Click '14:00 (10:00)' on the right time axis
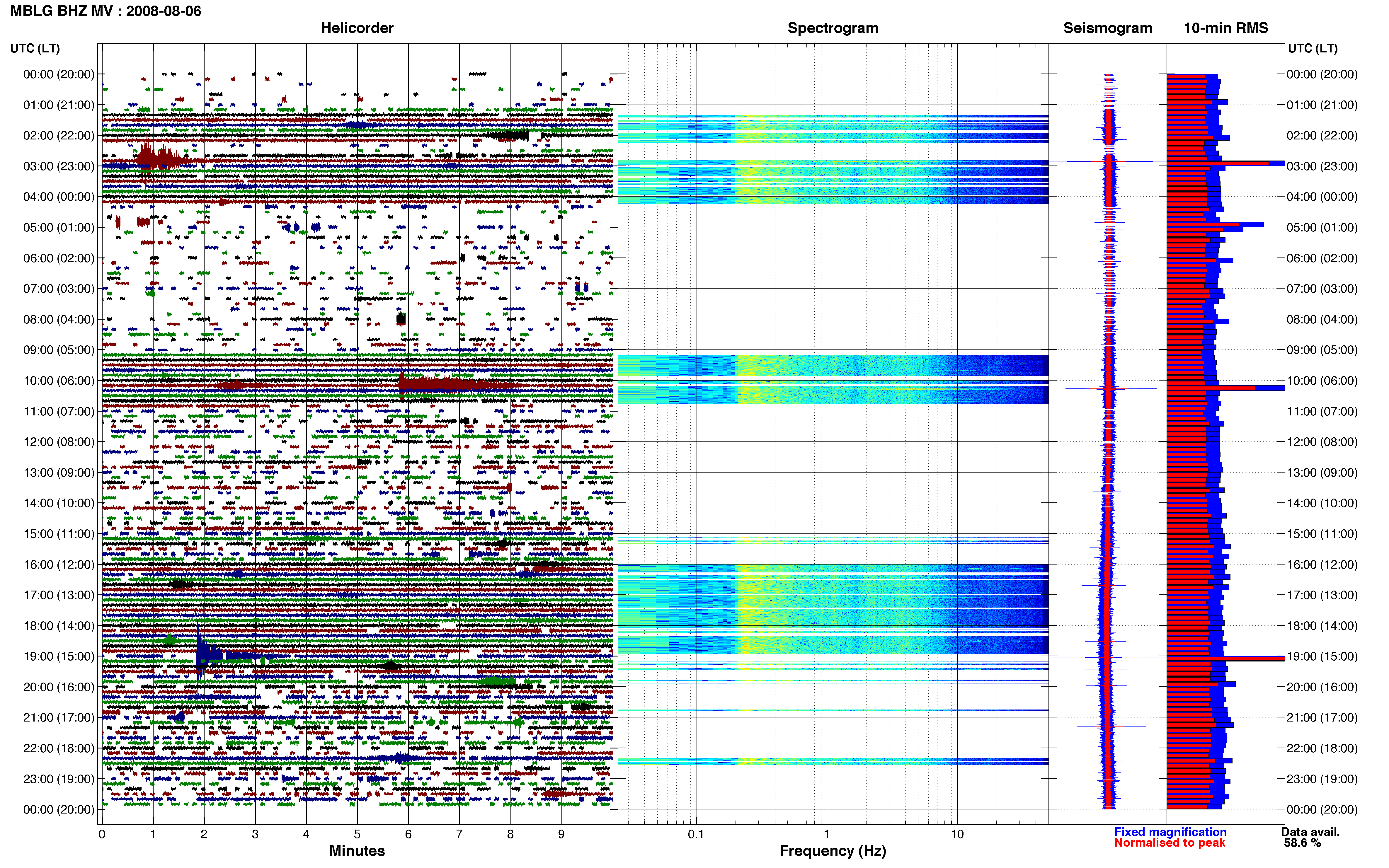Screen dimensions: 1389x868 tap(1322, 503)
